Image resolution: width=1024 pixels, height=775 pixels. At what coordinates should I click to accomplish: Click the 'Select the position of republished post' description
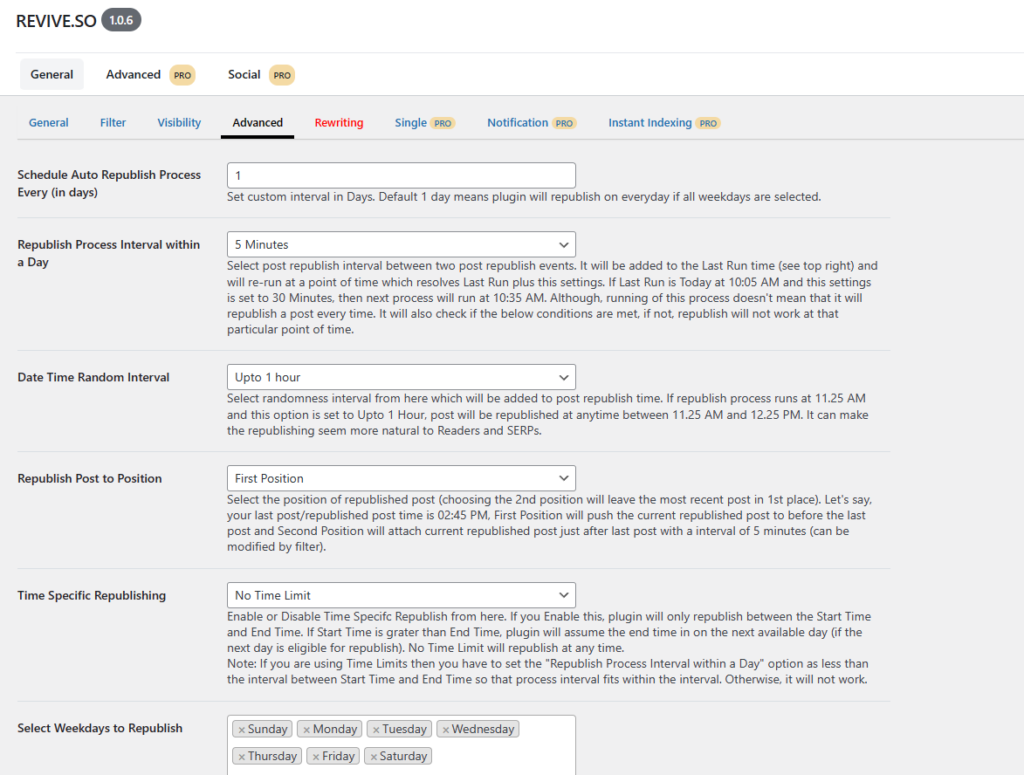[x=550, y=523]
